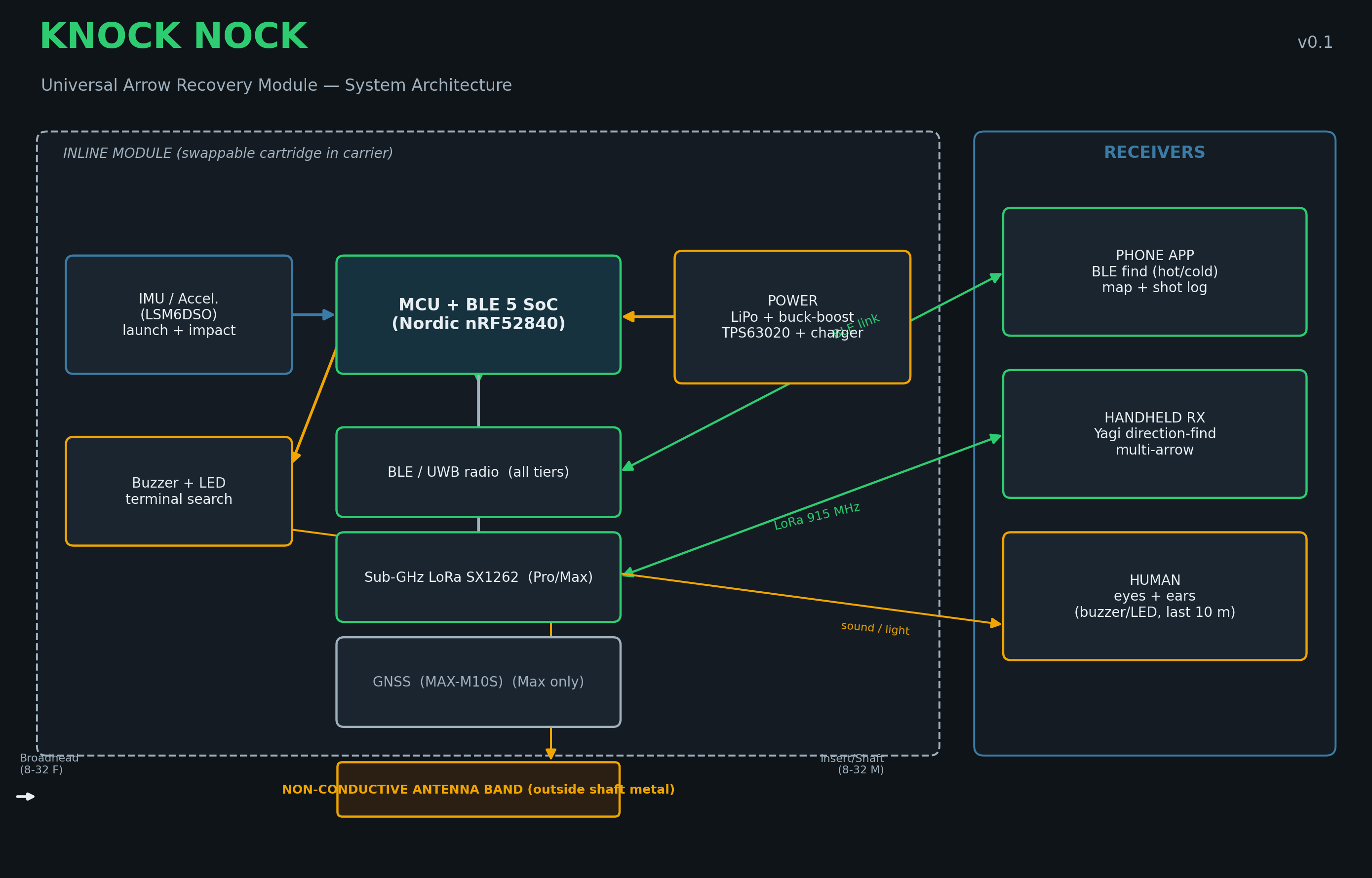The height and width of the screenshot is (878, 1372).
Task: Click the INLINE MODULE caption text
Action: (228, 153)
